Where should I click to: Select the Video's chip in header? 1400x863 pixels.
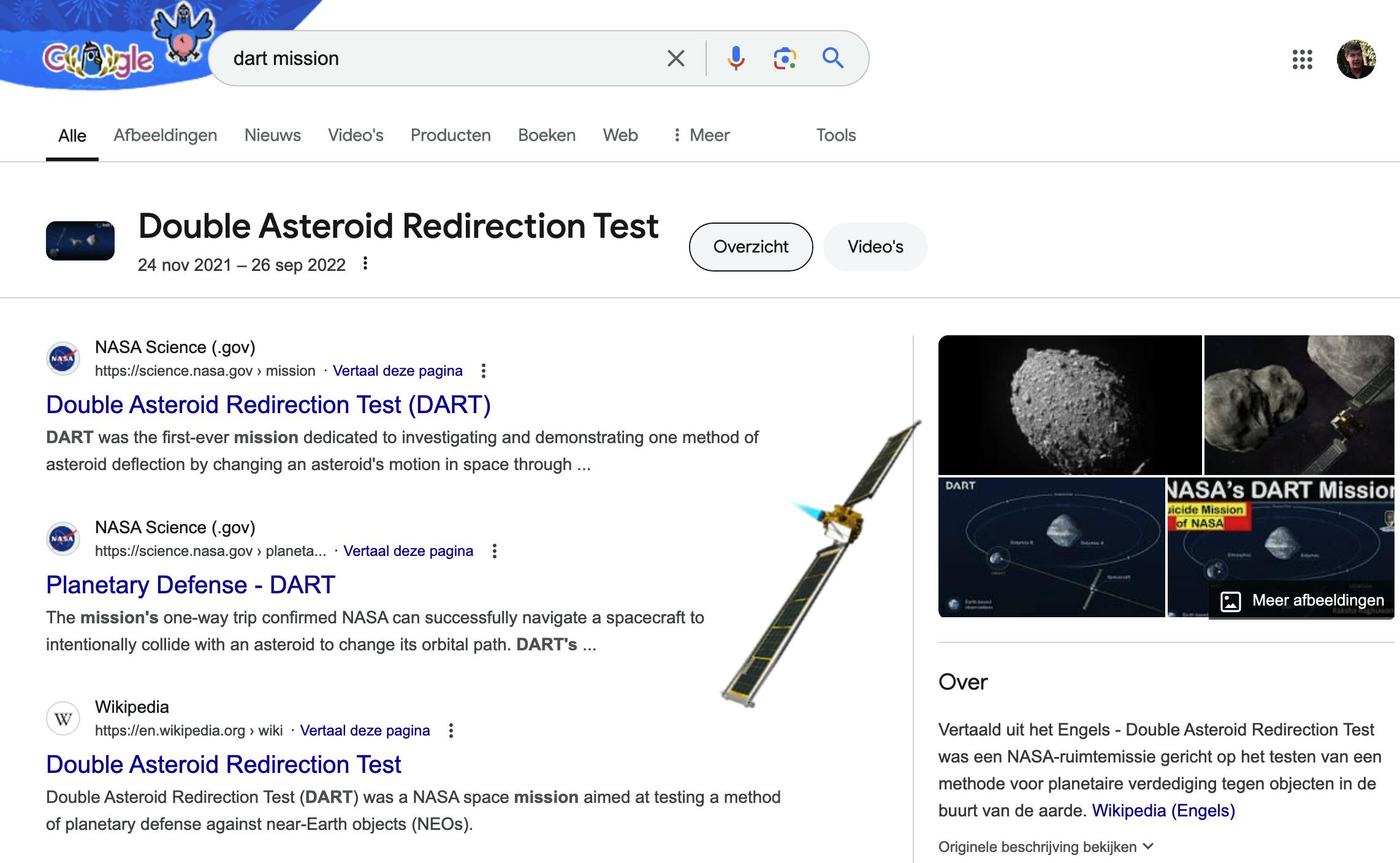[875, 247]
